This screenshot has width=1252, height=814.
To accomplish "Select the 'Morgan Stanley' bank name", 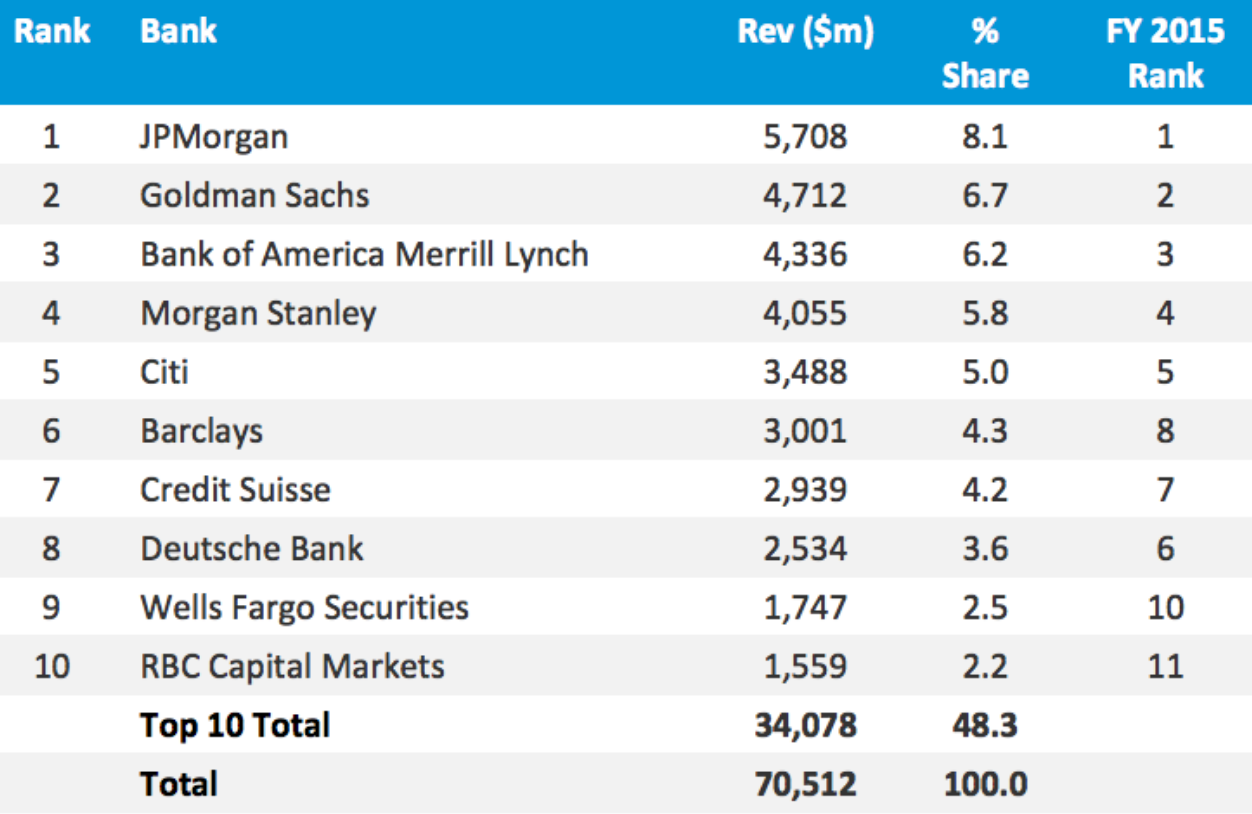I will point(259,314).
